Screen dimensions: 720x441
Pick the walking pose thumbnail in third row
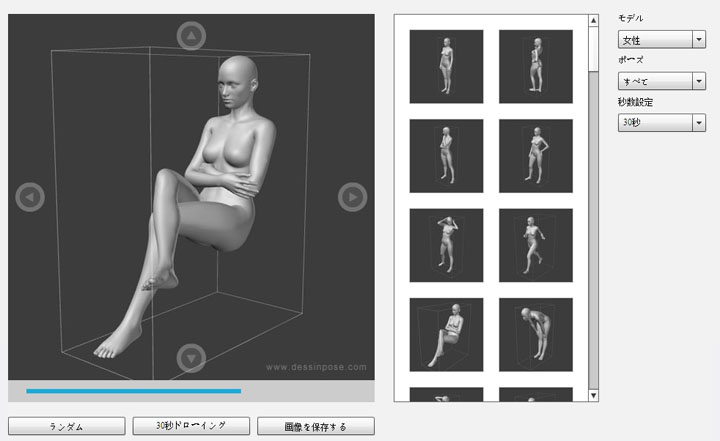535,245
